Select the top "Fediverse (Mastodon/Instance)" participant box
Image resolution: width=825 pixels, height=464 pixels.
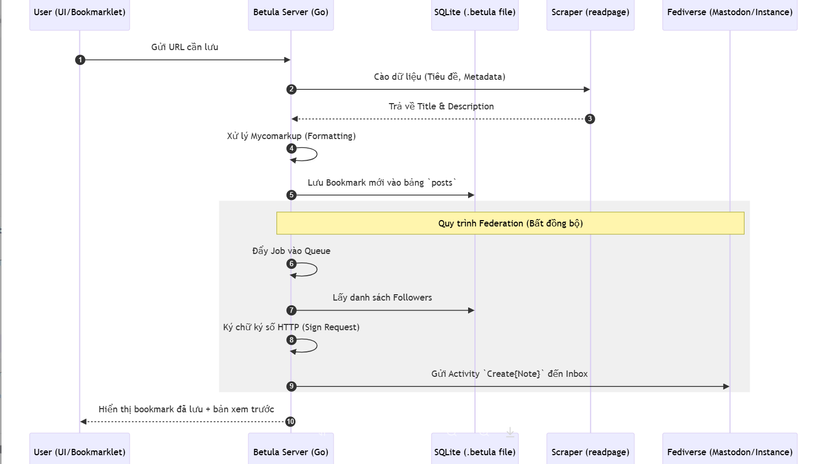click(x=730, y=13)
